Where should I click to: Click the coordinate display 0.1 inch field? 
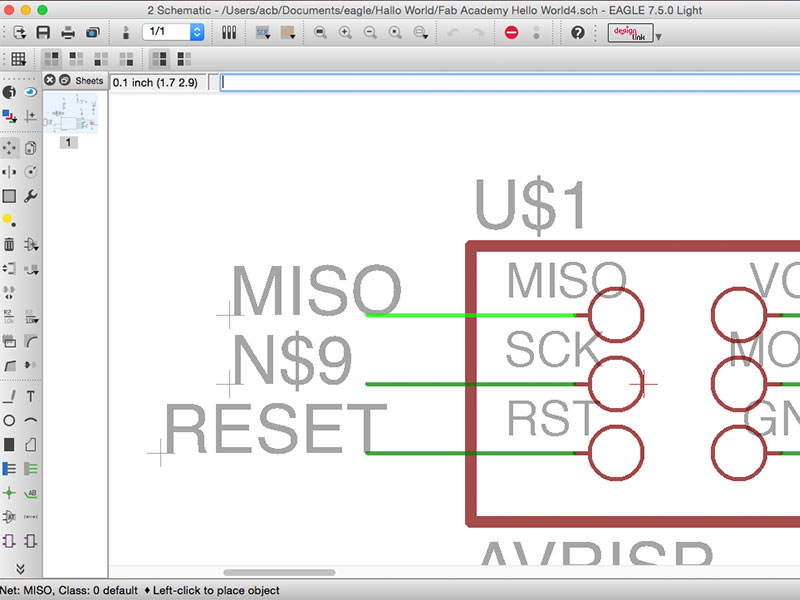(158, 83)
